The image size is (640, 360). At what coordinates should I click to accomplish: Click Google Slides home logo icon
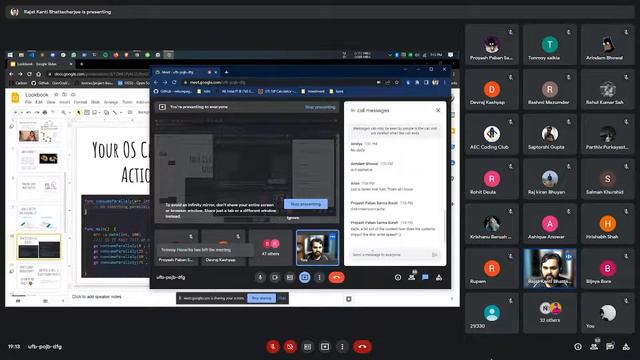[x=16, y=98]
